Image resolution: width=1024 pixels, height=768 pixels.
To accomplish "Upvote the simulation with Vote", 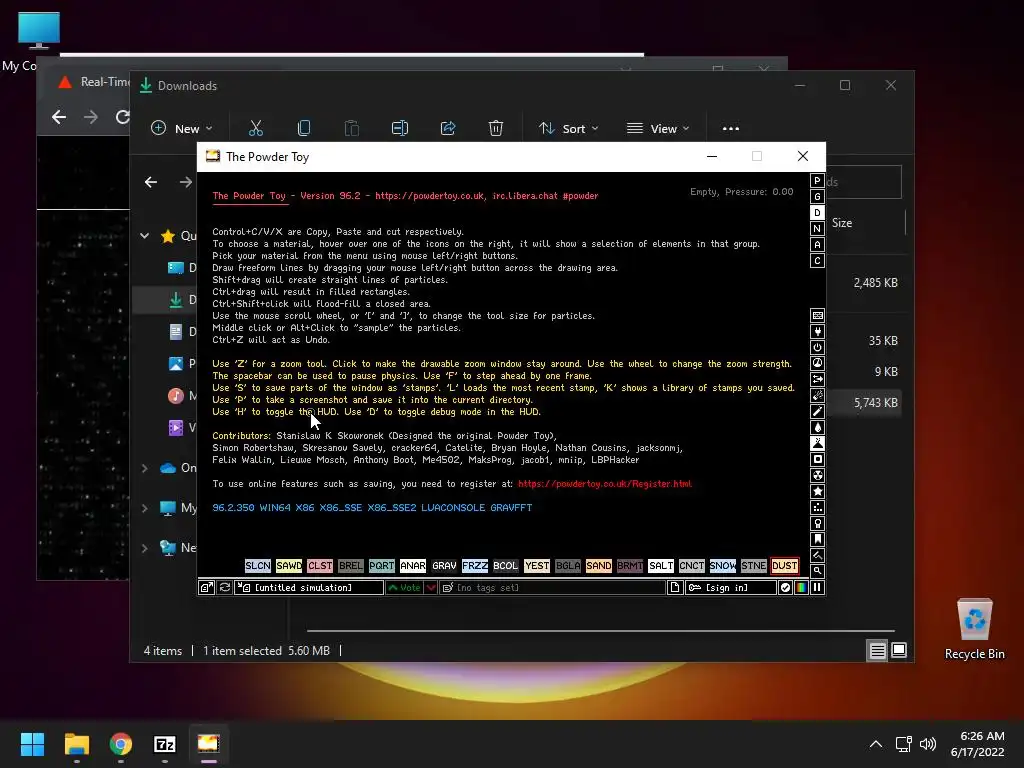I will click(404, 588).
